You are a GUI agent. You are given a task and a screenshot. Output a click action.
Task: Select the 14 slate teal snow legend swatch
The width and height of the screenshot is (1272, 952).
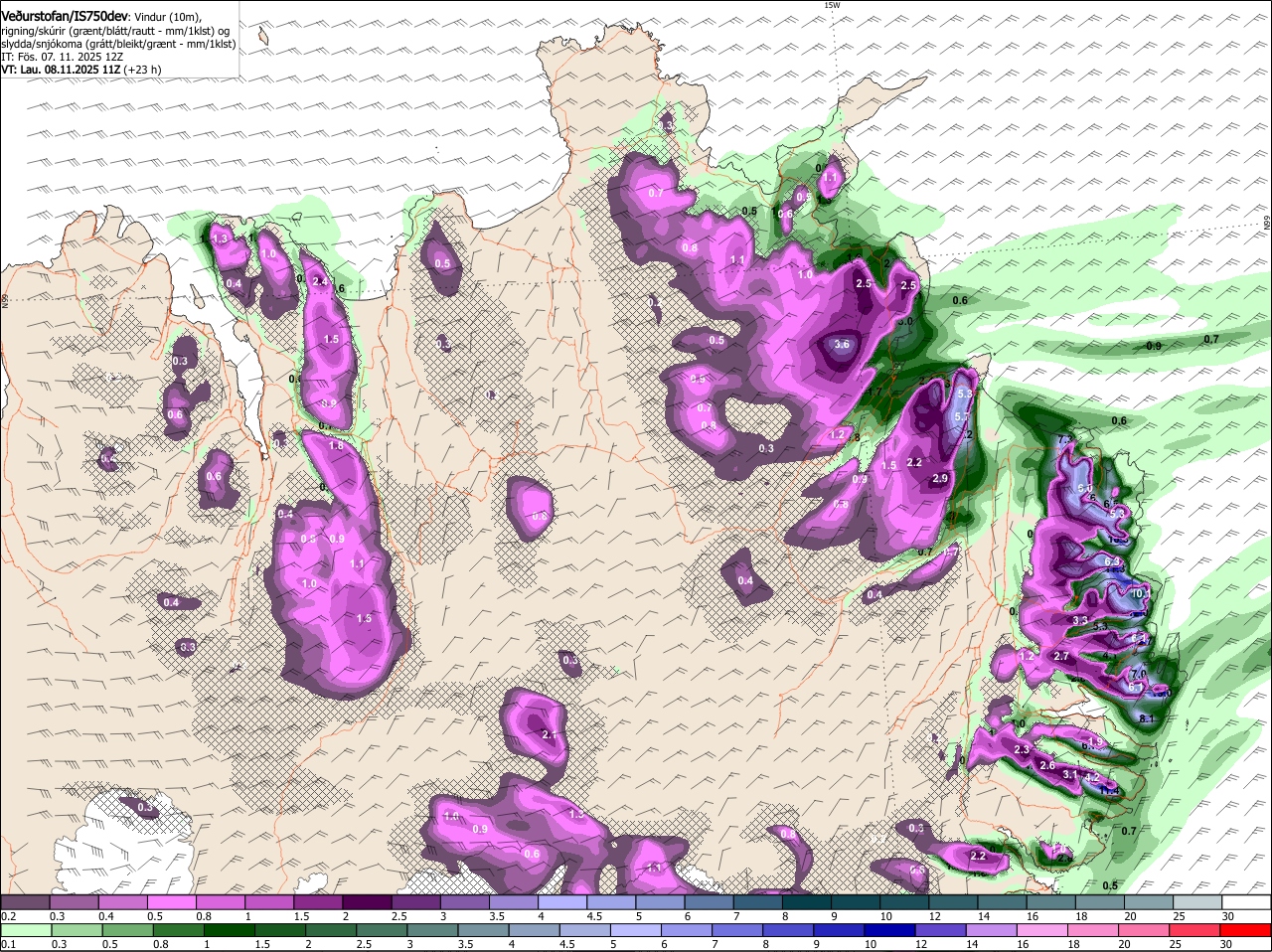(x=1003, y=901)
